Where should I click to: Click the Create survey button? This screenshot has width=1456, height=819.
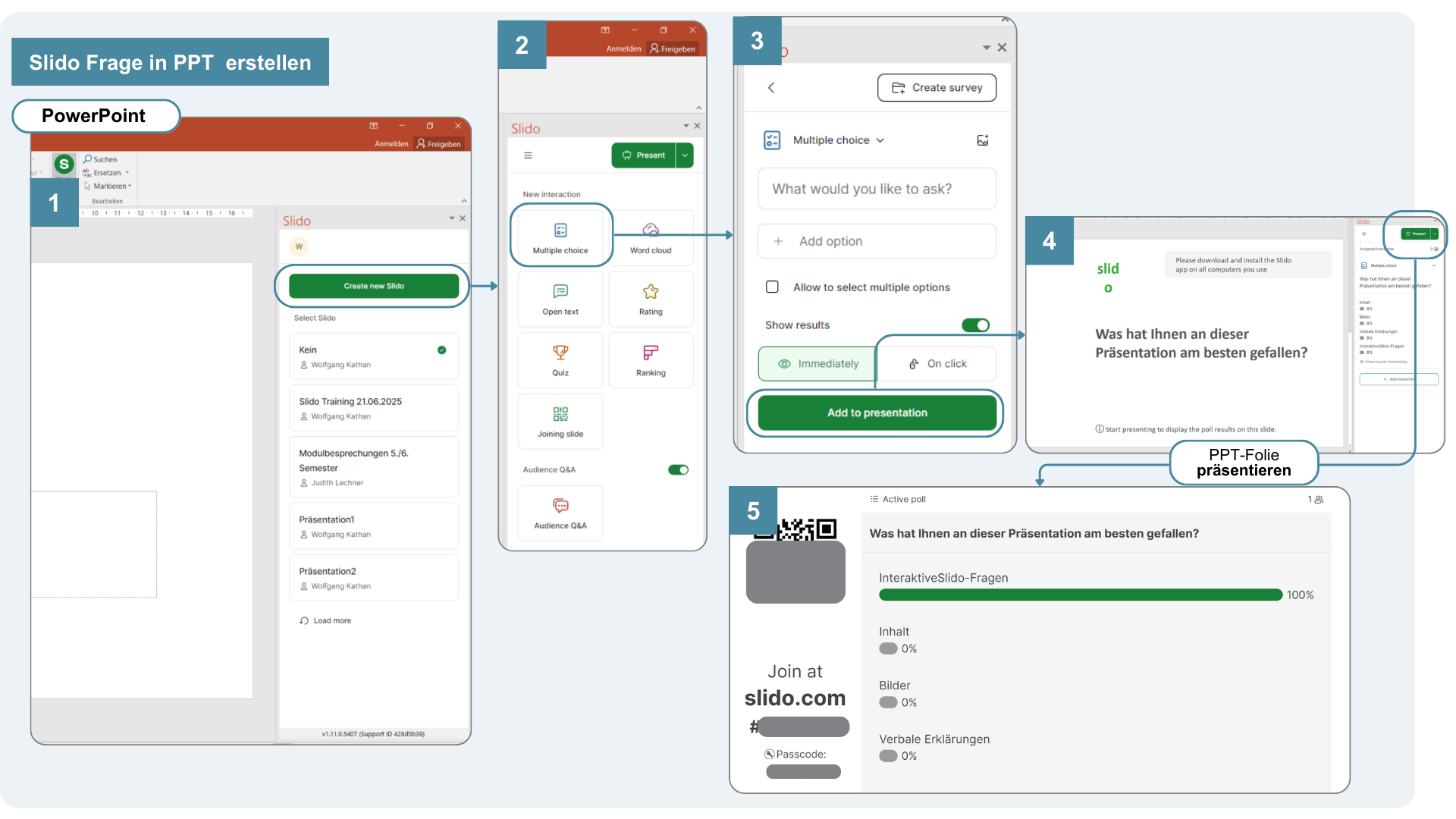click(x=937, y=88)
